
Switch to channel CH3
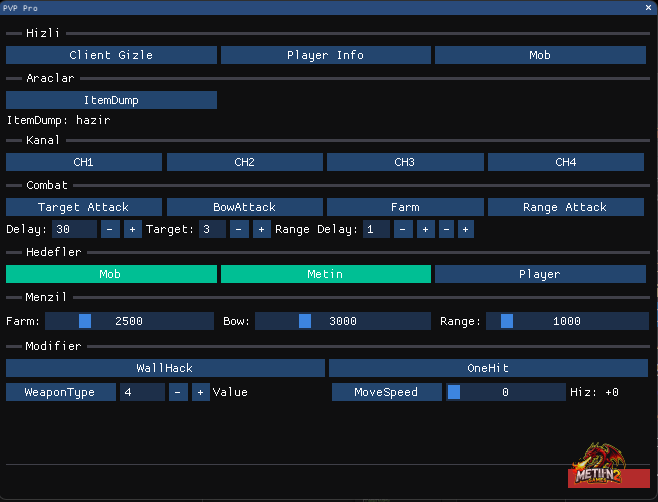point(405,162)
